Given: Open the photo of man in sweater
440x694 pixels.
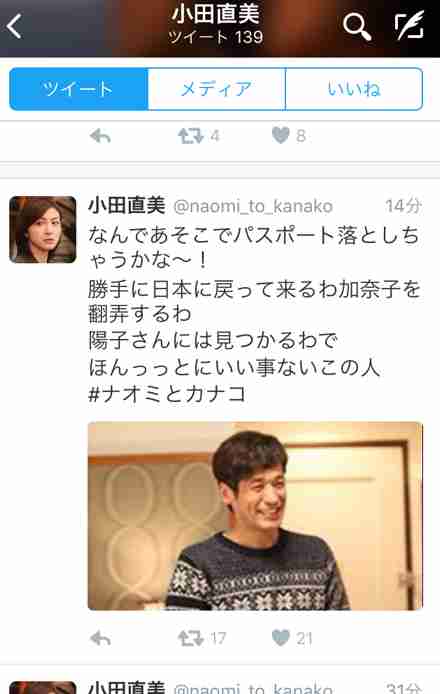Looking at the screenshot, I should 255,516.
